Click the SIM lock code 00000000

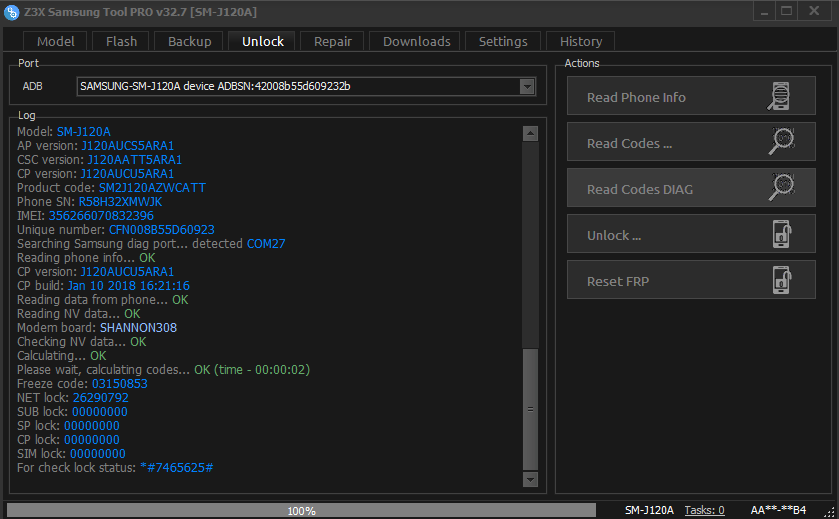coord(98,454)
